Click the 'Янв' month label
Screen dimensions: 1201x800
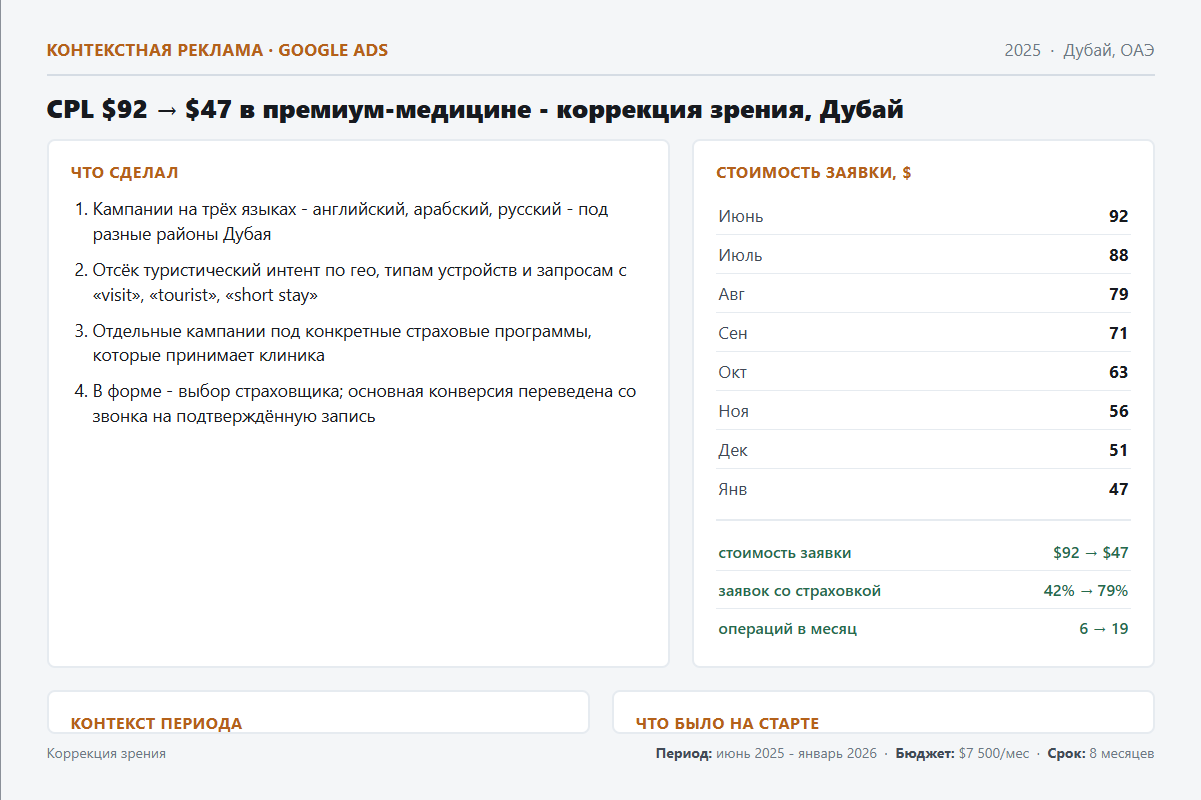pos(732,489)
